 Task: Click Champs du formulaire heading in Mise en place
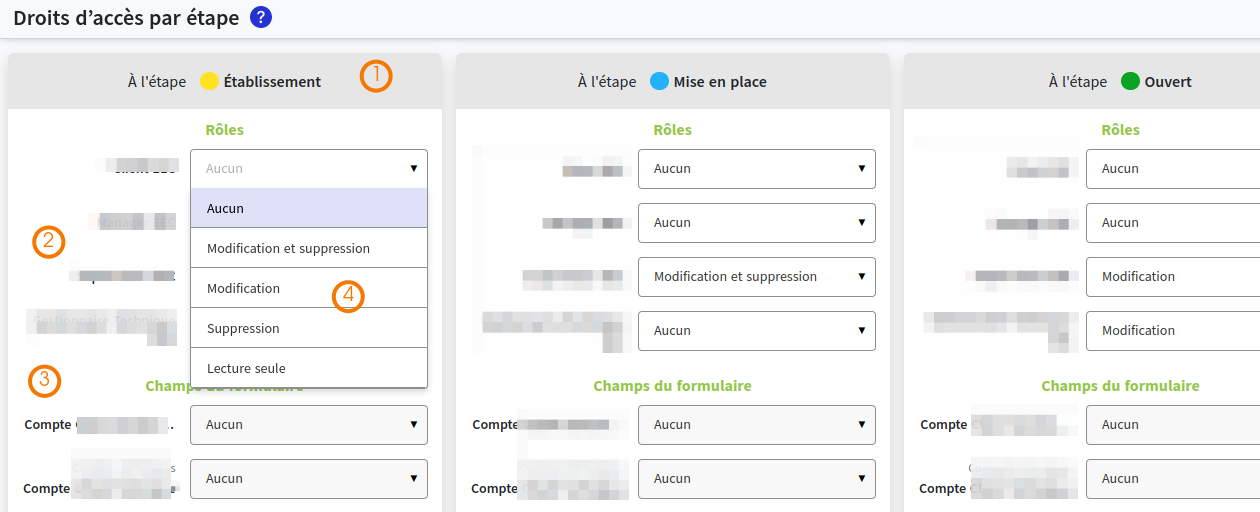tap(672, 386)
